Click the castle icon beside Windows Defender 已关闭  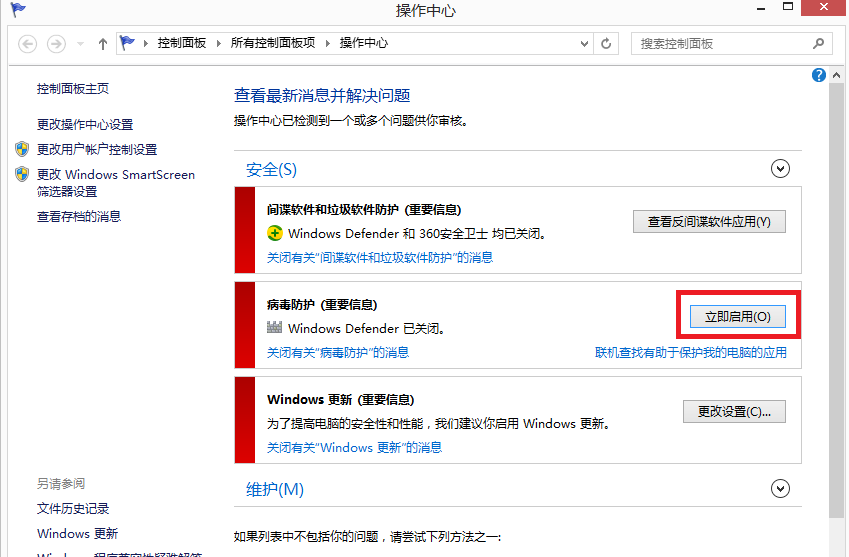click(275, 327)
